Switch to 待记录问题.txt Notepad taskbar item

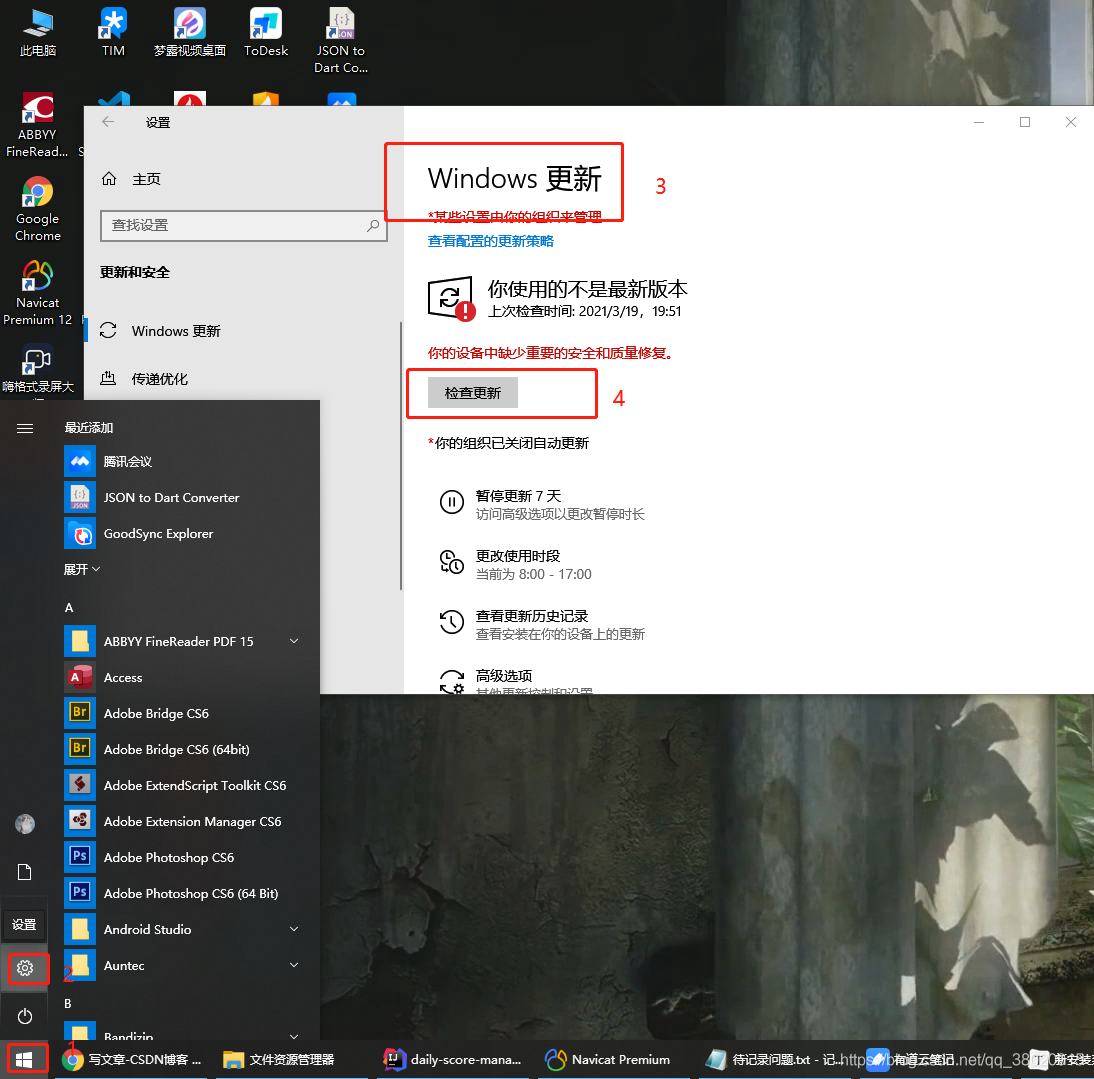(774, 1060)
